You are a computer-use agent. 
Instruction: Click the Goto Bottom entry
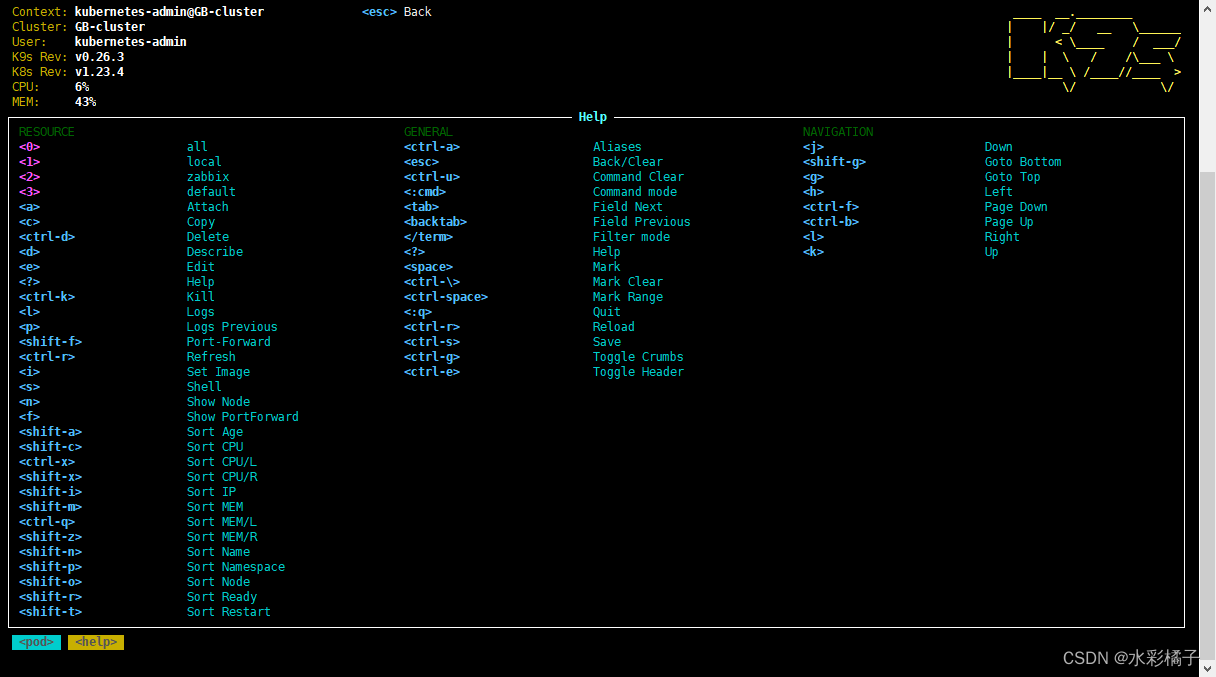click(1023, 162)
